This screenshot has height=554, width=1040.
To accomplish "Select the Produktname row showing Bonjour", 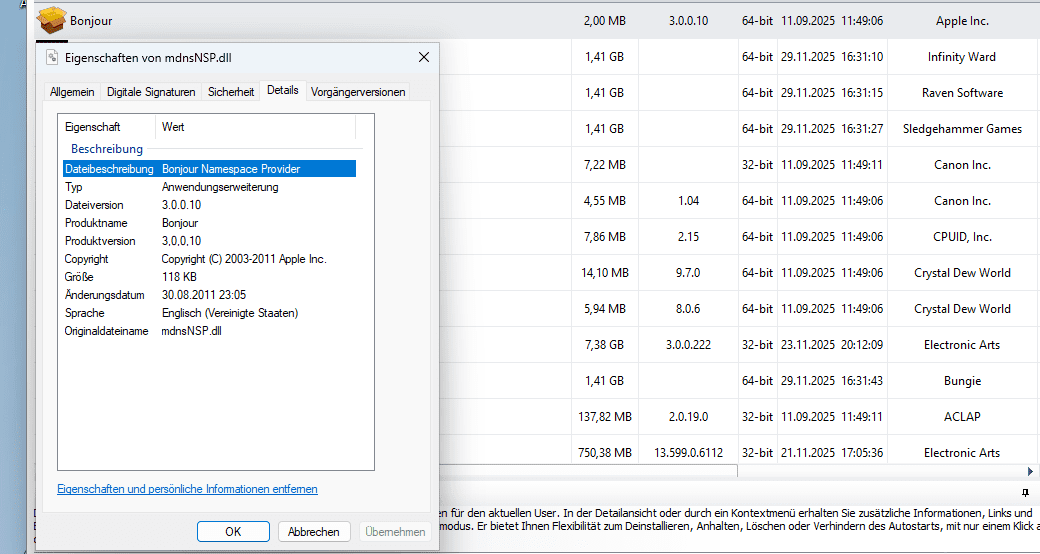I will (x=210, y=223).
